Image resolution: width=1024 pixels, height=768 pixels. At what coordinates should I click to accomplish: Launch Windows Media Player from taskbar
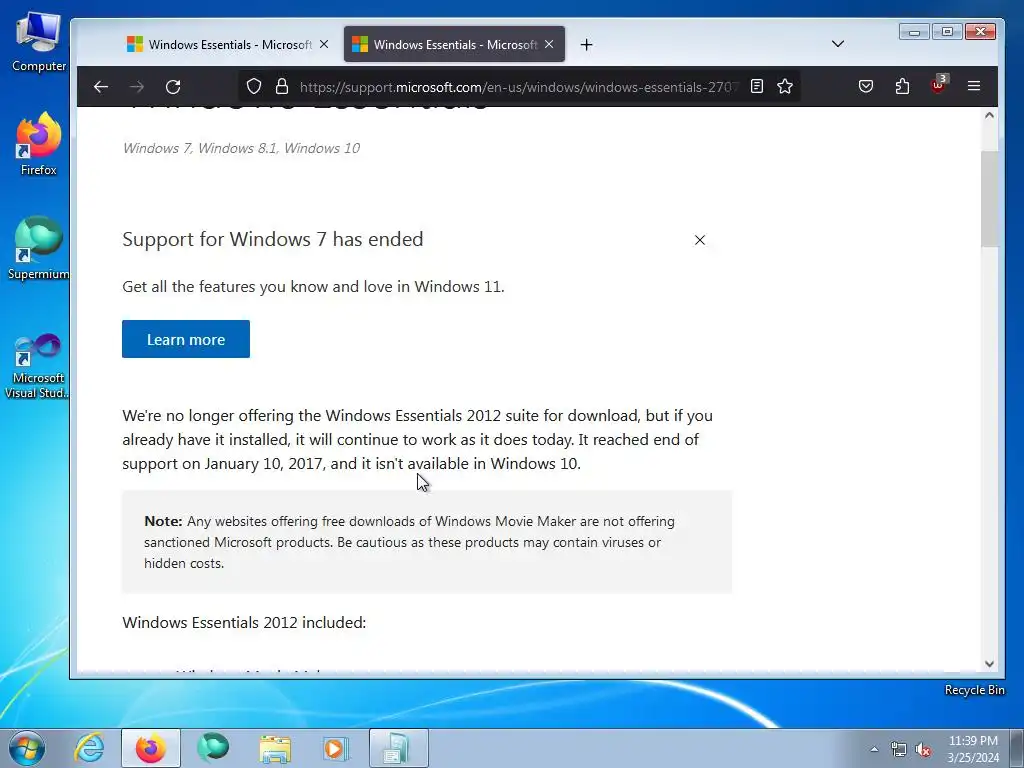336,748
